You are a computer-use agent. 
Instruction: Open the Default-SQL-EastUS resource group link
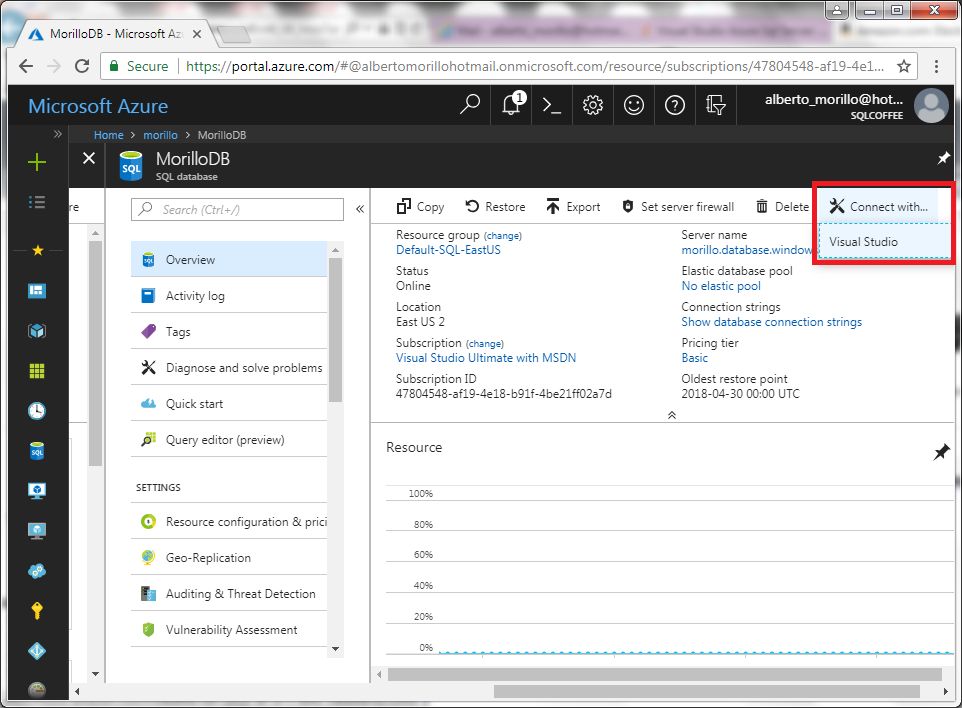[x=448, y=250]
